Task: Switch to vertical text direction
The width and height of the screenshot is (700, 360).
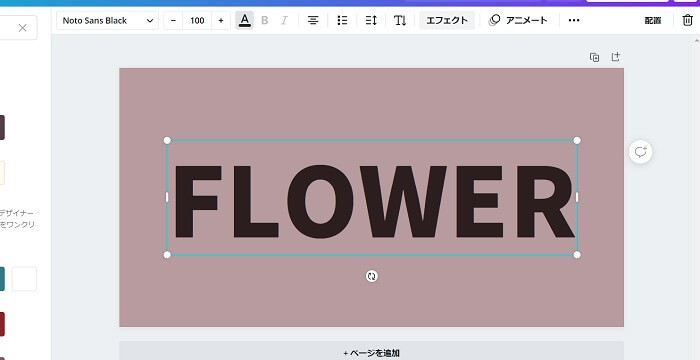Action: coord(400,21)
